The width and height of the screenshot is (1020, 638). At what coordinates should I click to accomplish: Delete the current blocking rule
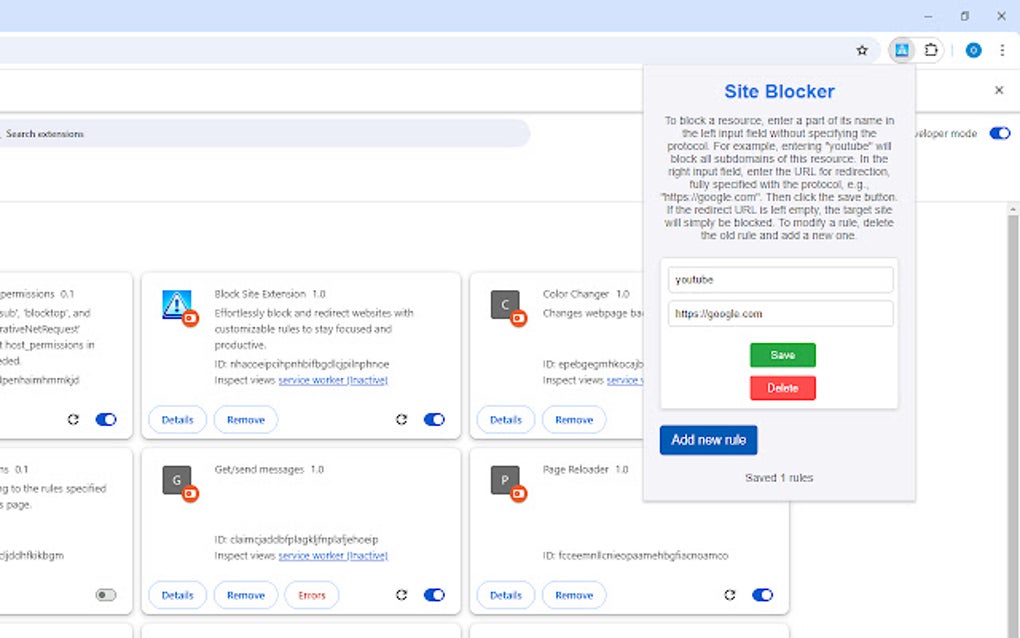pos(782,388)
